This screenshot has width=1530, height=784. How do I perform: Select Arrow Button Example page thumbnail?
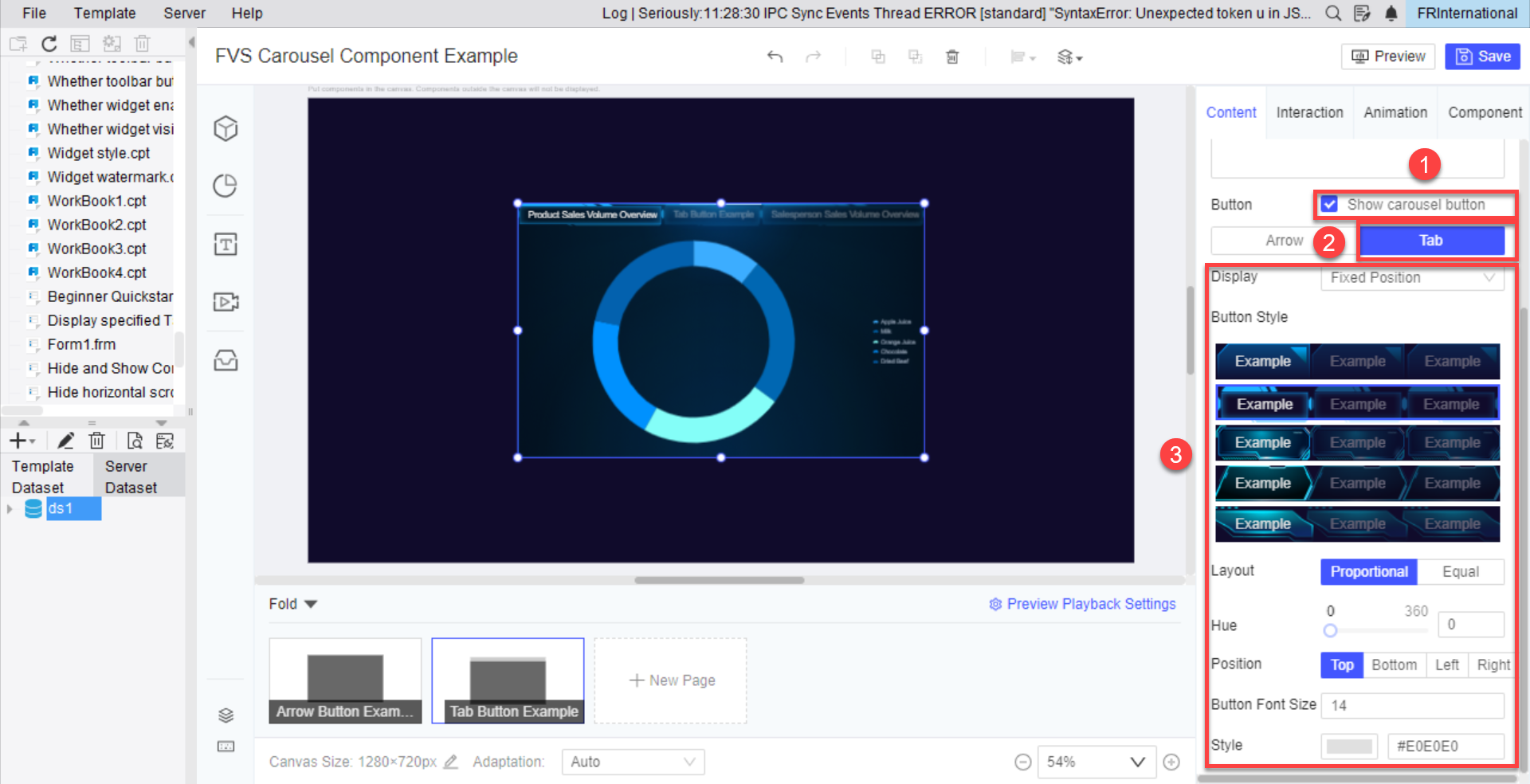point(345,680)
